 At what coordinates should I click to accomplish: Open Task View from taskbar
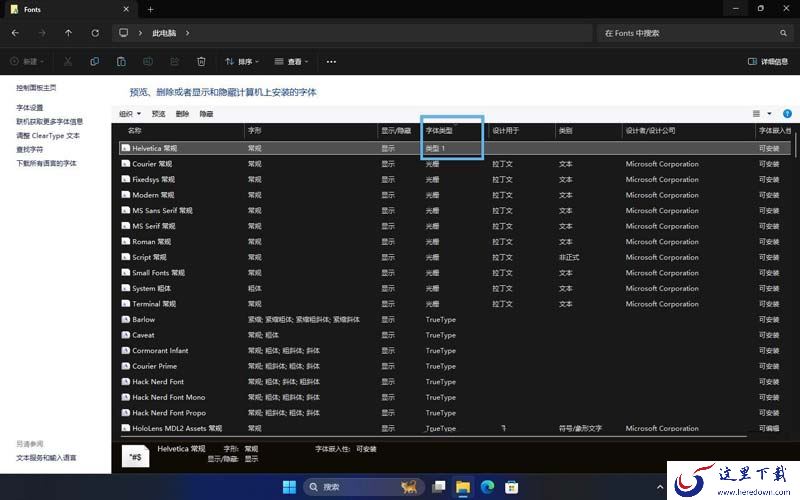[x=438, y=487]
